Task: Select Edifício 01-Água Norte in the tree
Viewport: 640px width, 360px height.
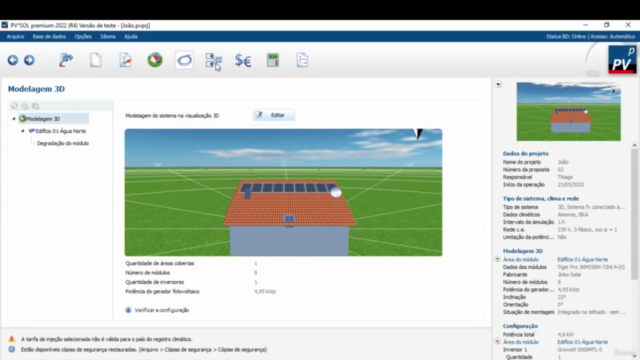Action: (60, 131)
